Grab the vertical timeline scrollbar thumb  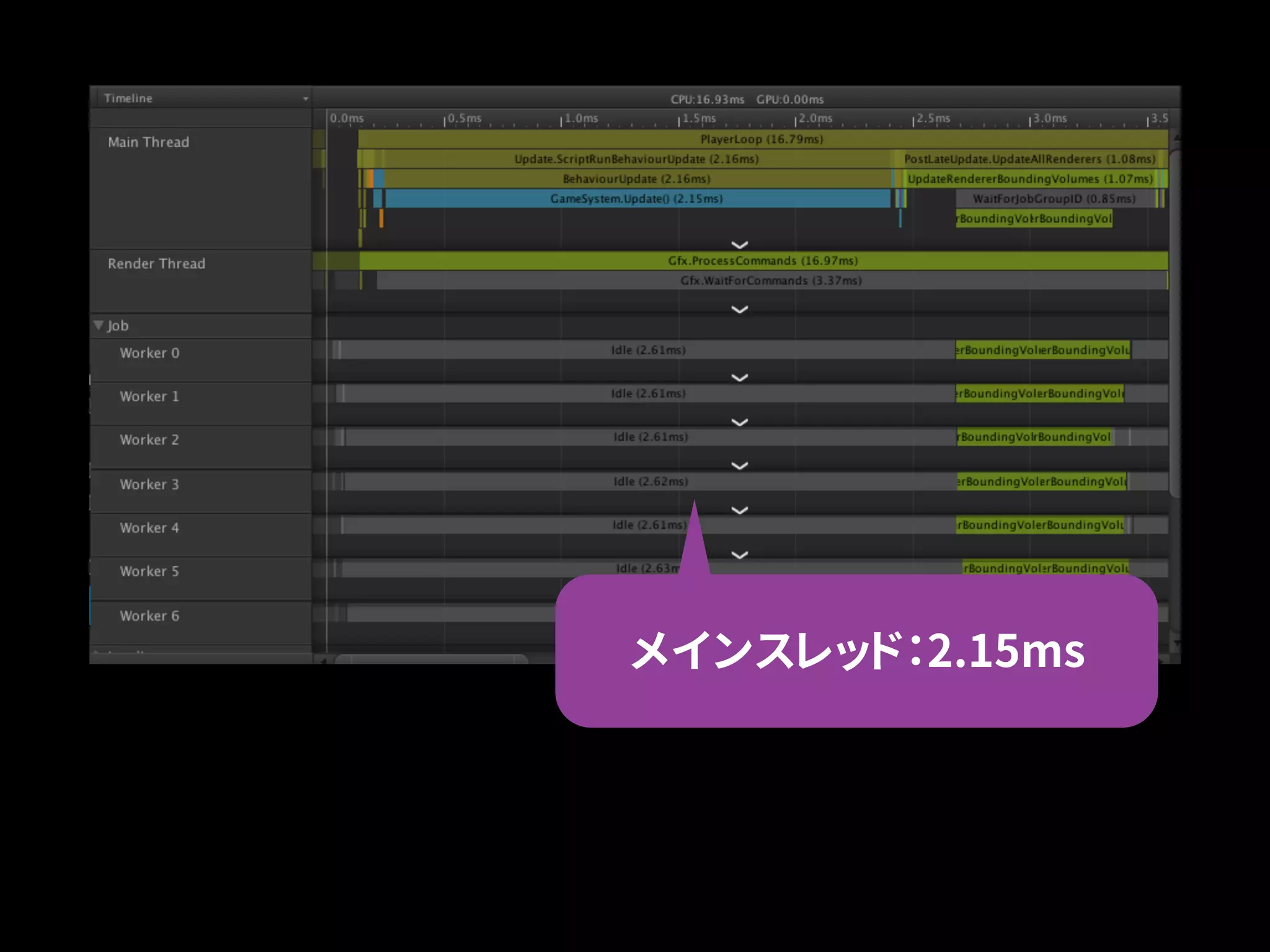click(x=1175, y=322)
